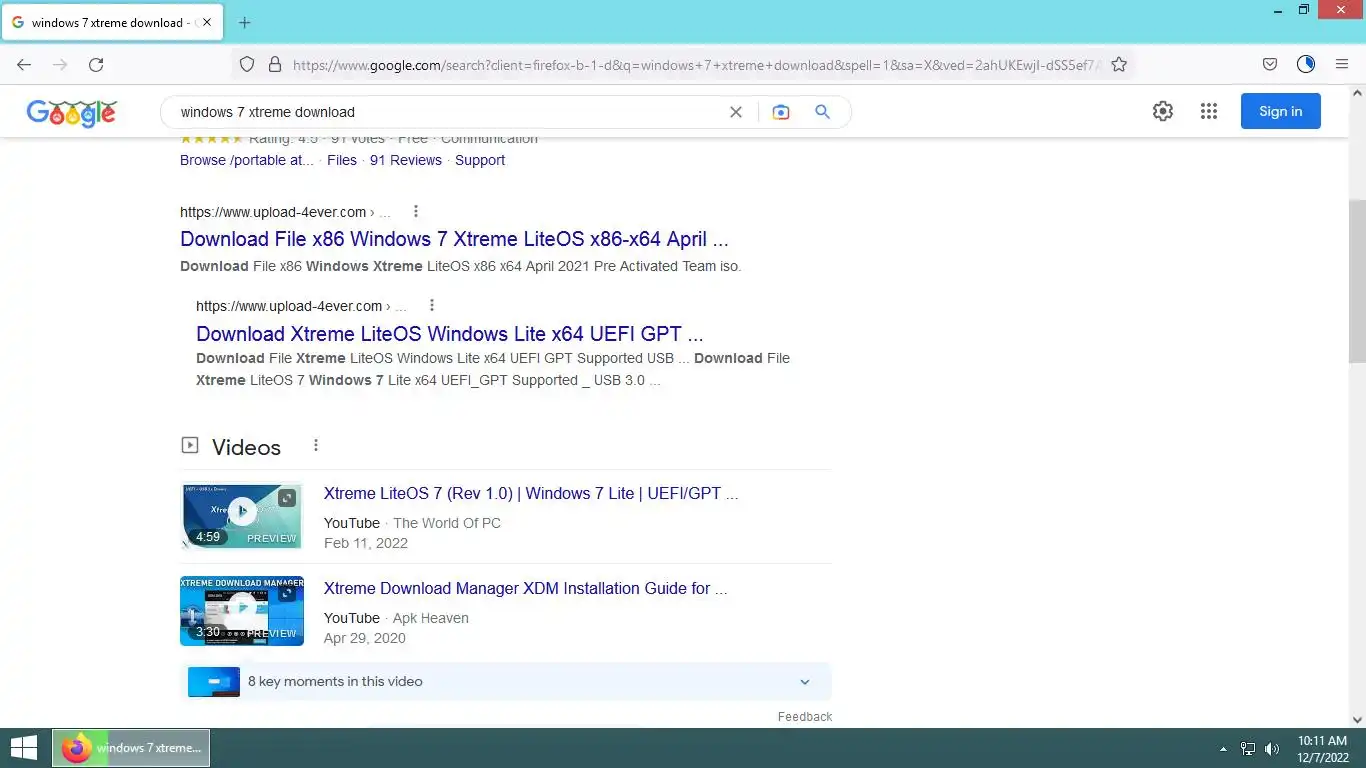Open the Firefox account icon
The height and width of the screenshot is (768, 1366).
[1306, 64]
